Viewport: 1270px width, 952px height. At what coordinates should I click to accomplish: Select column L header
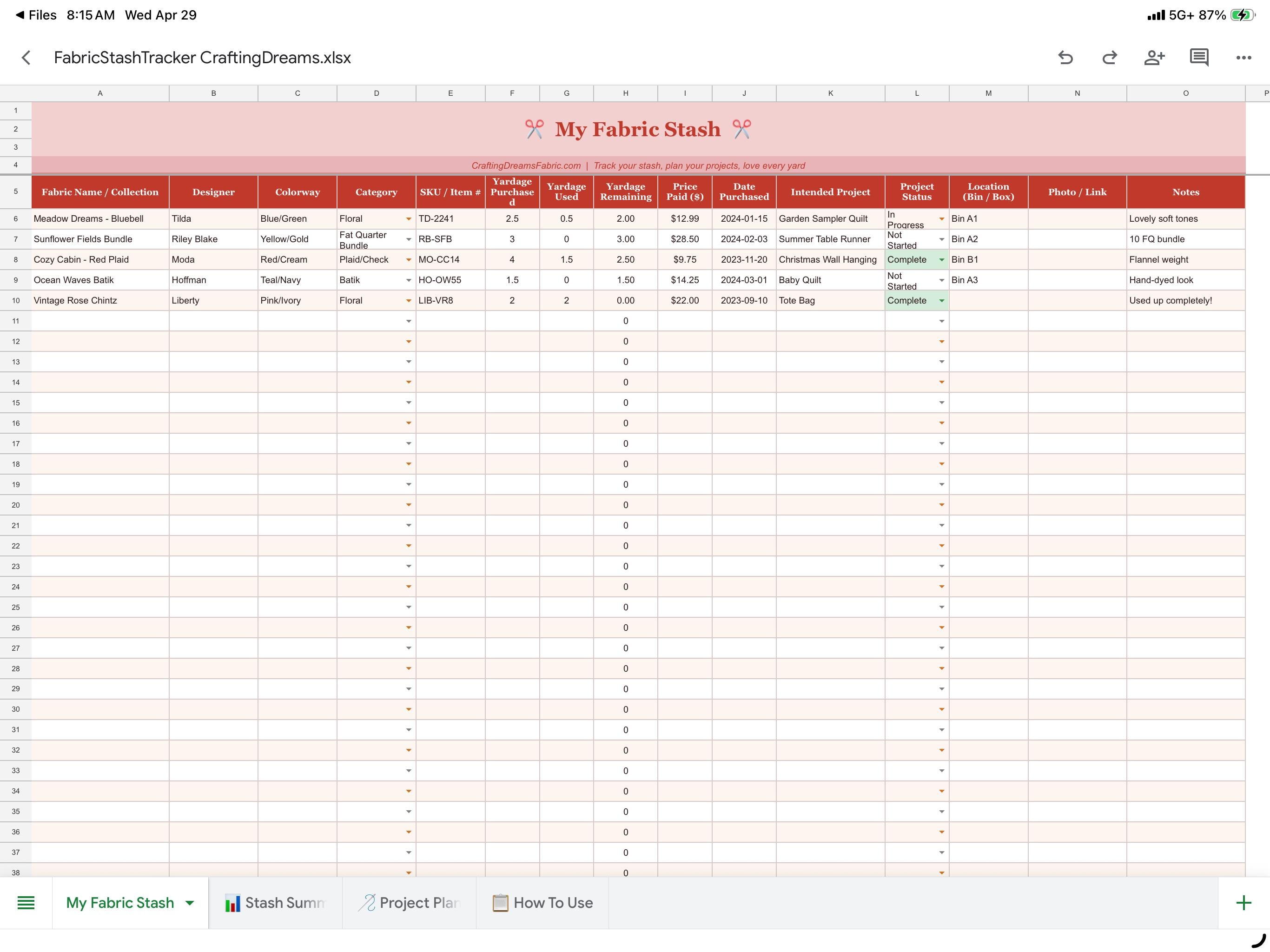tap(916, 93)
